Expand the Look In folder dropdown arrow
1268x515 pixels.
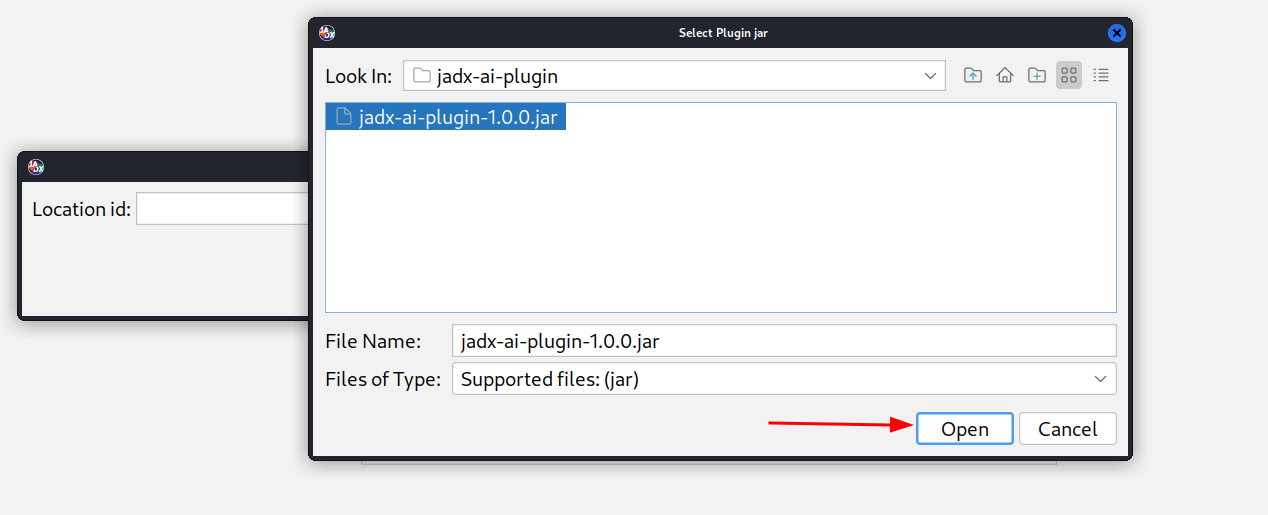tap(930, 76)
